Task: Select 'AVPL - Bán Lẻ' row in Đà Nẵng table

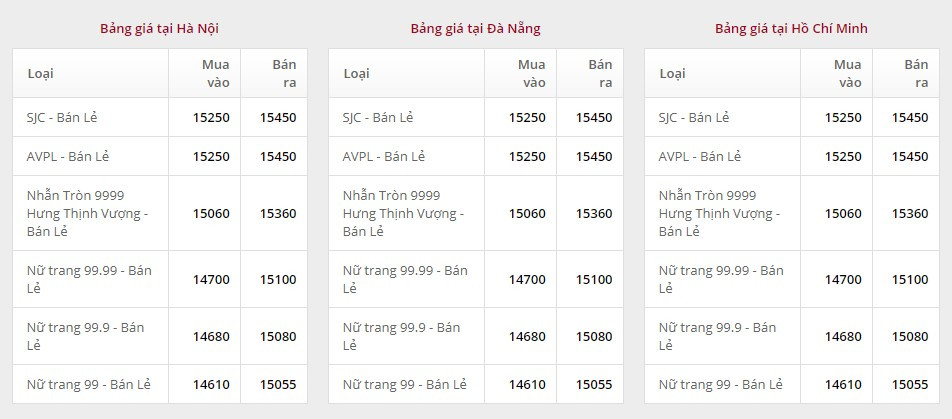Action: pyautogui.click(x=384, y=157)
